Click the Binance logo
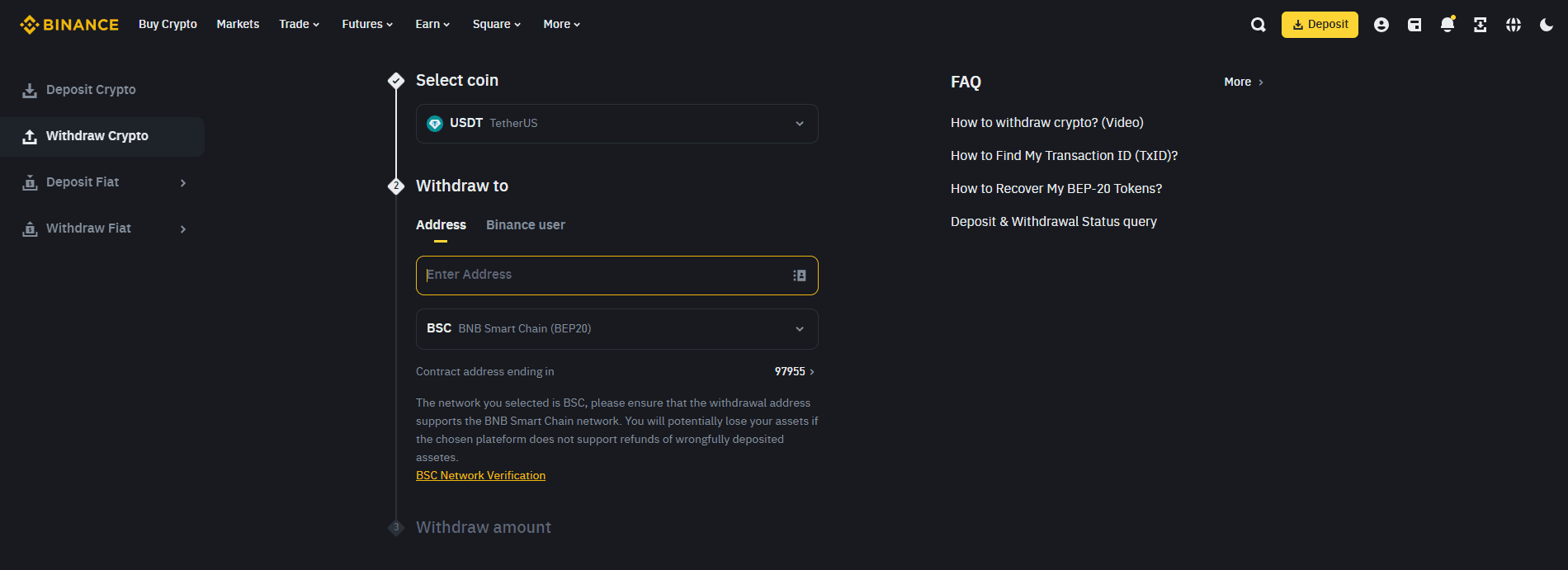1568x570 pixels. click(69, 25)
